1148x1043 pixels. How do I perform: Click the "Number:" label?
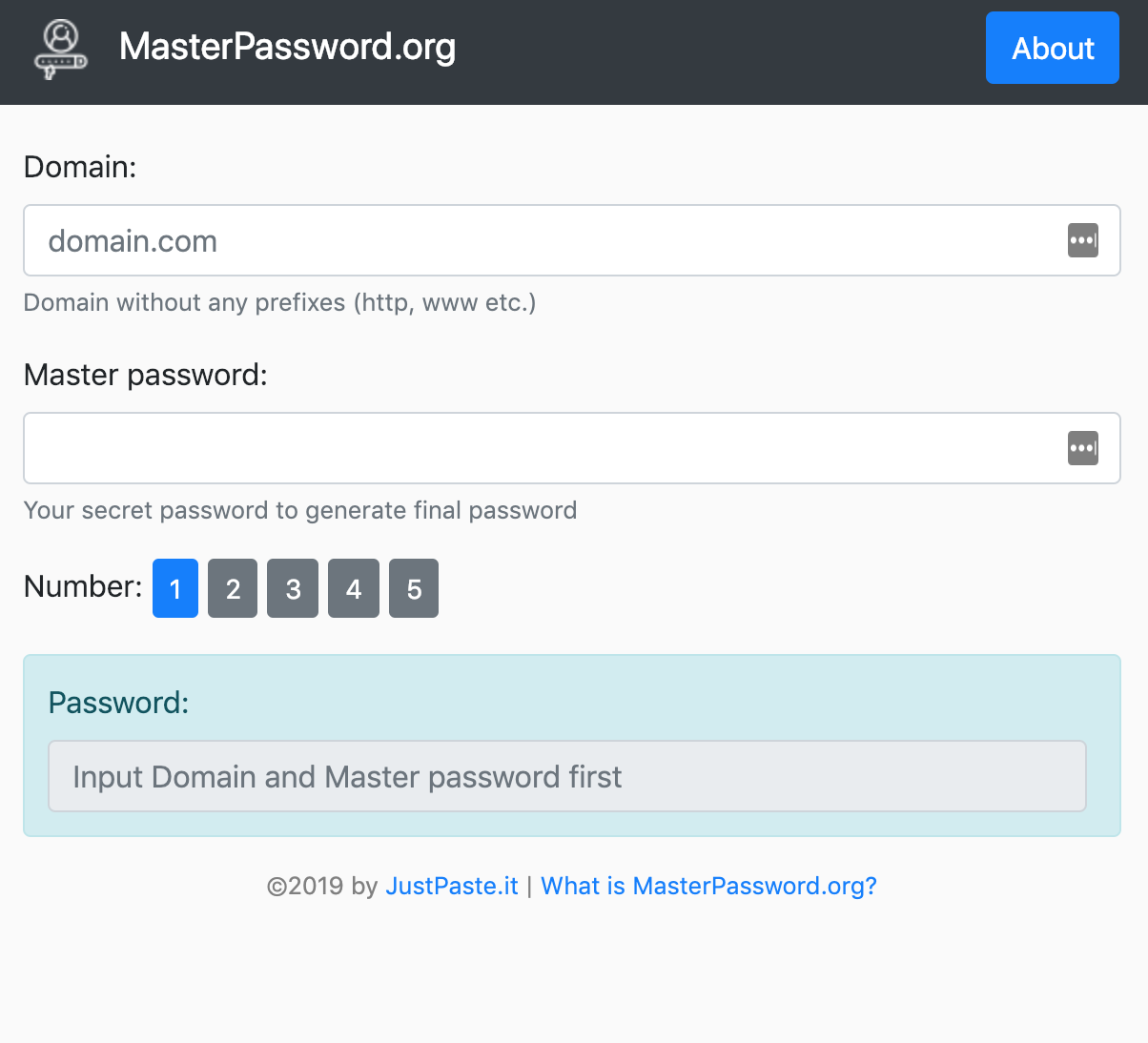click(82, 587)
